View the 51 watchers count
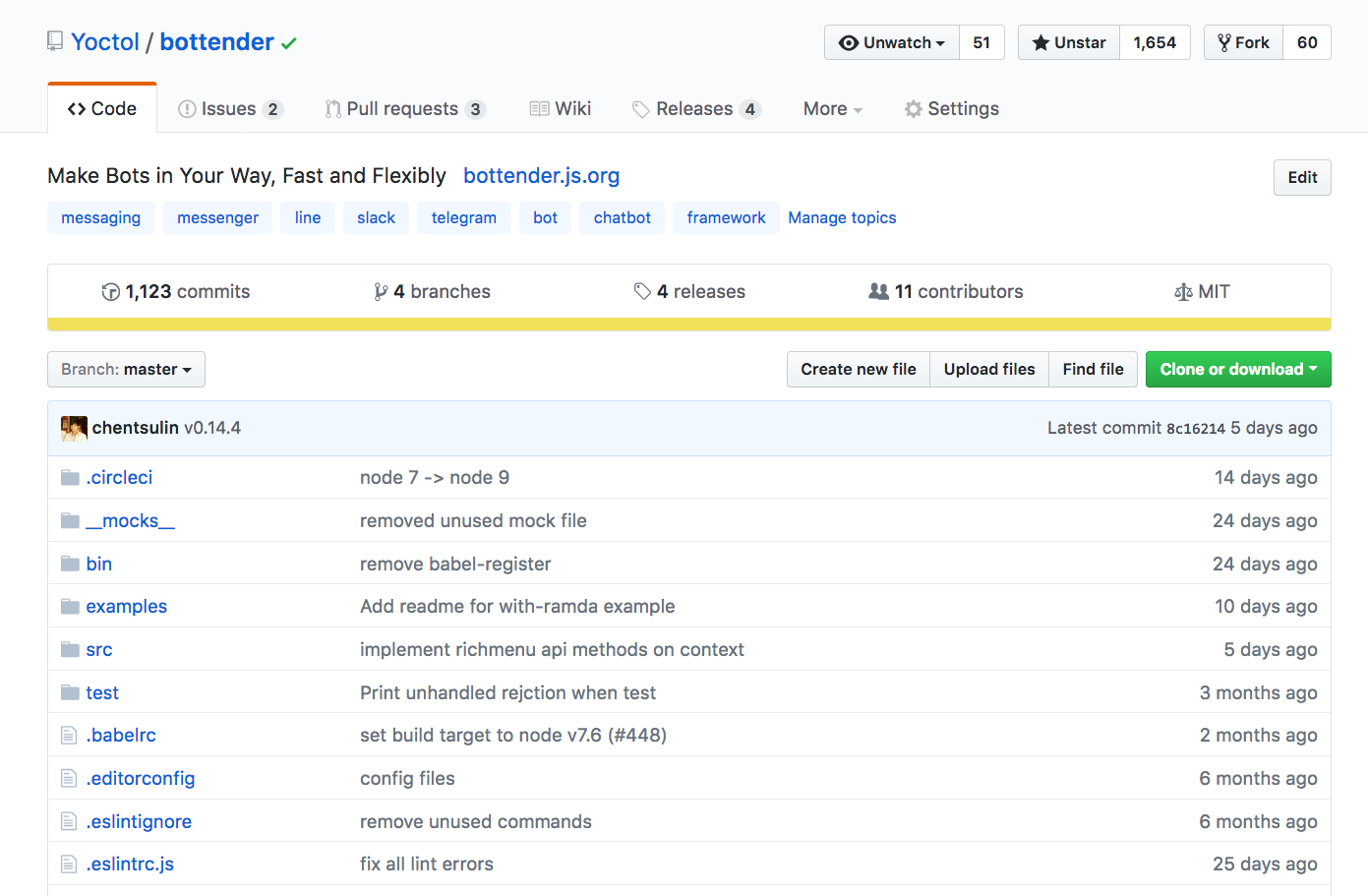Image resolution: width=1368 pixels, height=896 pixels. (981, 42)
